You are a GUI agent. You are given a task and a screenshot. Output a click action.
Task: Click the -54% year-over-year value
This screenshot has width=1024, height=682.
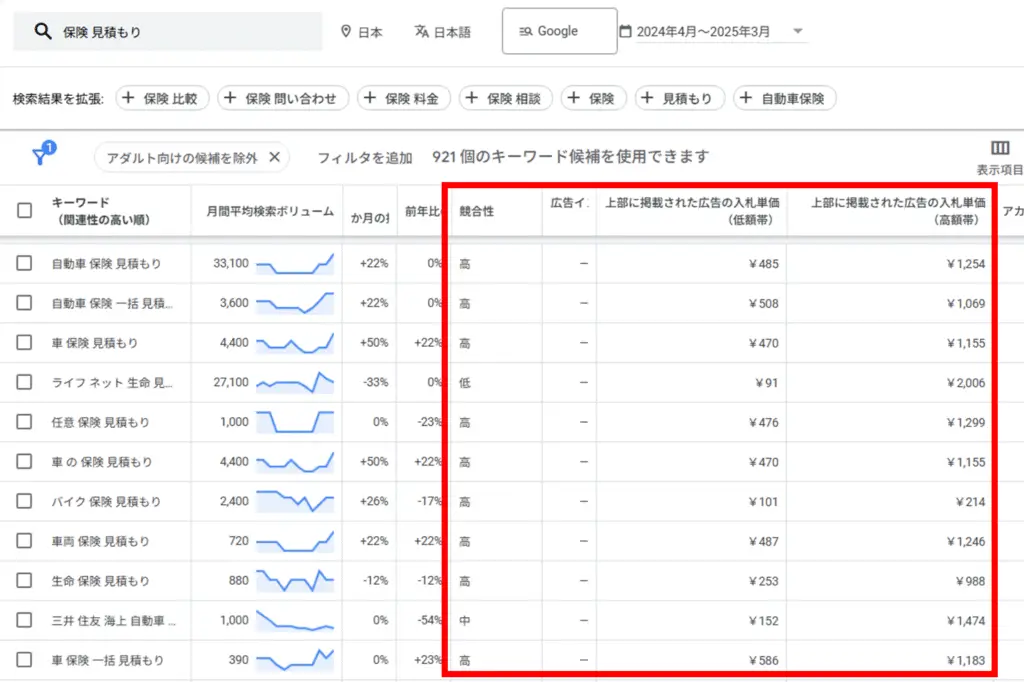point(430,620)
